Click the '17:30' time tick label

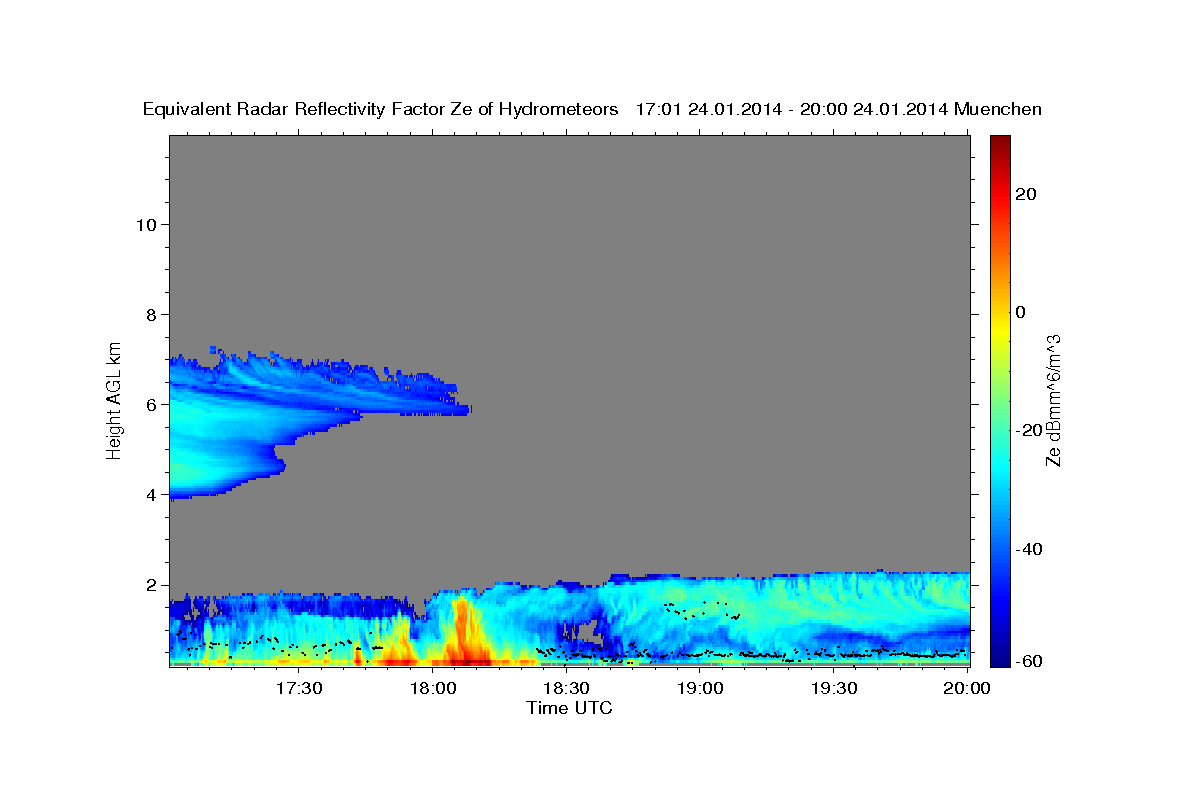299,688
